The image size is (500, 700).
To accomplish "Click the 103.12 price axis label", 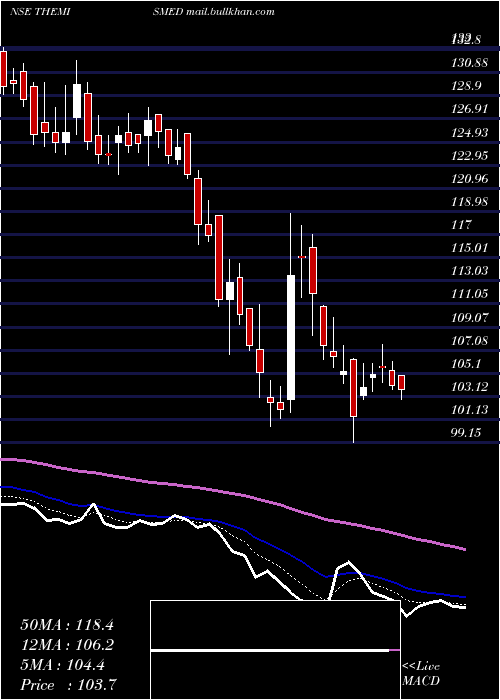I will tap(469, 387).
